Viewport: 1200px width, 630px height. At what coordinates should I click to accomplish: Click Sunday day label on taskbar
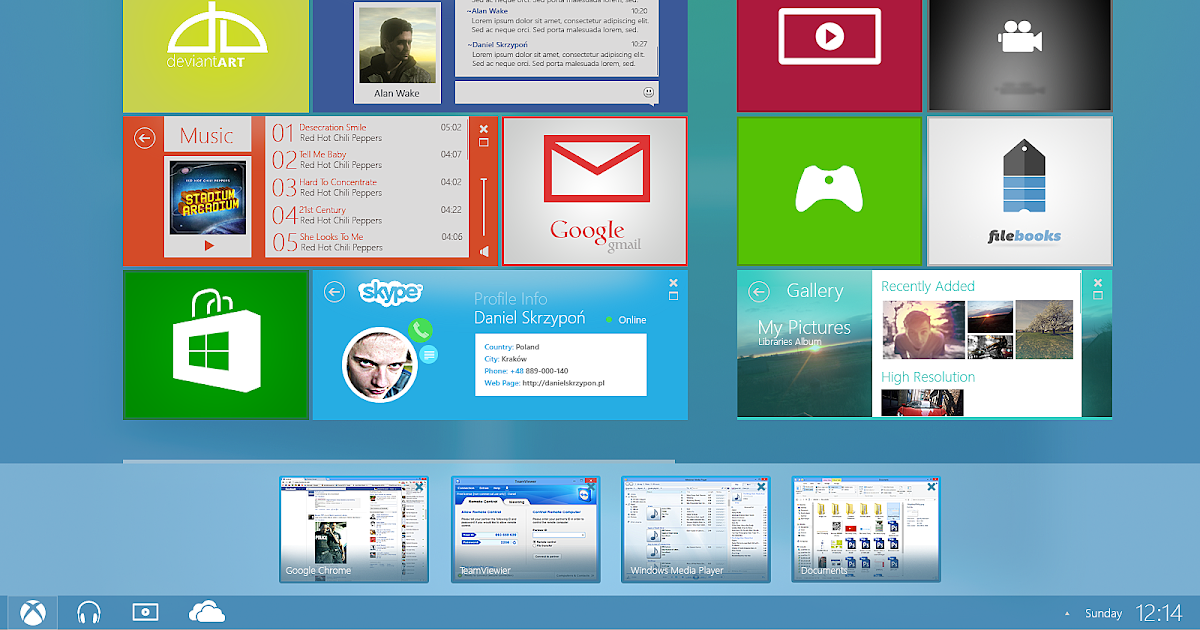coord(1104,613)
